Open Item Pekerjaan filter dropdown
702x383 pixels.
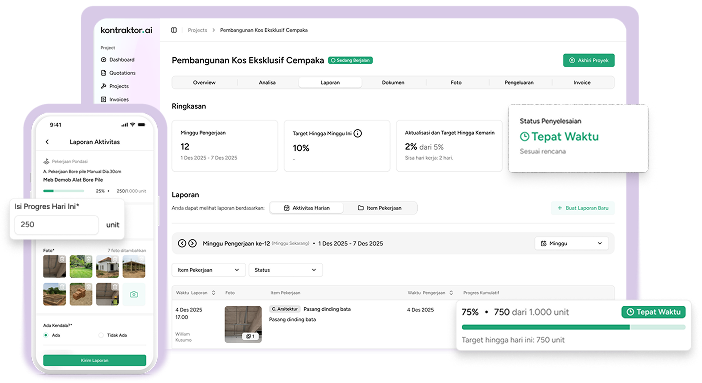tap(209, 270)
